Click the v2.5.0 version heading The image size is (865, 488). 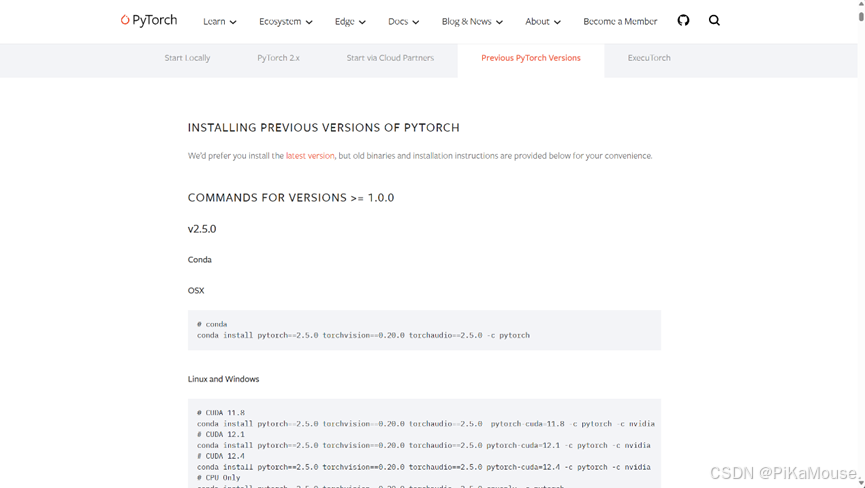(x=202, y=229)
